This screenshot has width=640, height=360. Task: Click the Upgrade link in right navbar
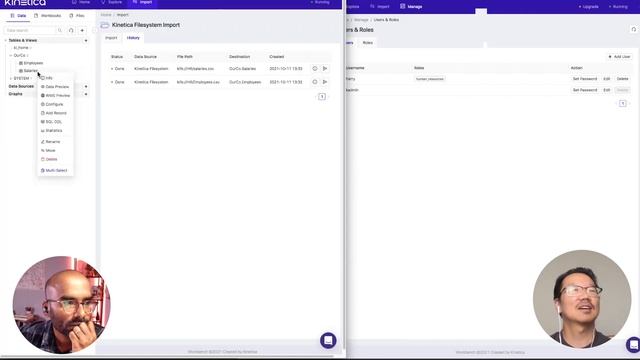(589, 7)
